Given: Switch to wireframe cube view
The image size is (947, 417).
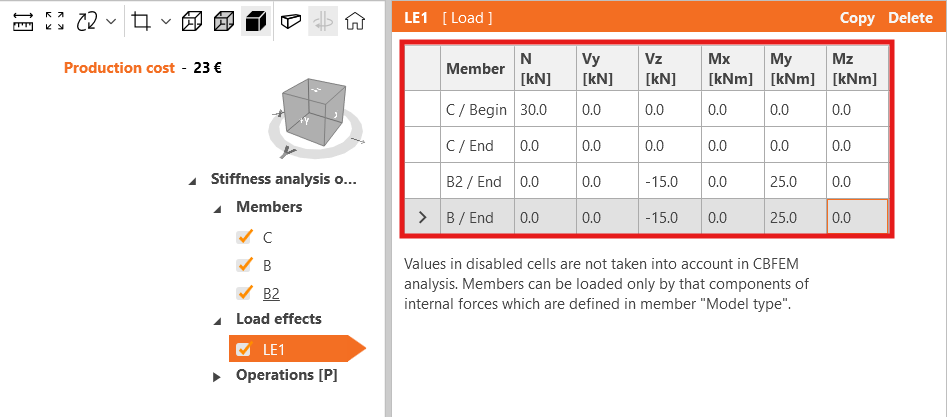Looking at the screenshot, I should click(x=192, y=20).
